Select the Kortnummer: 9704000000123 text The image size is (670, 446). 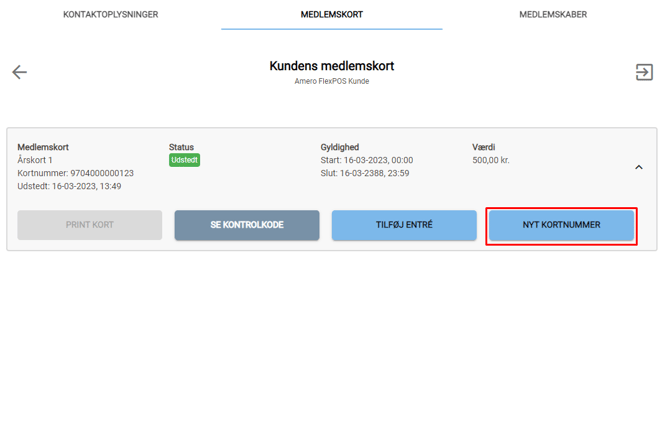(76, 173)
